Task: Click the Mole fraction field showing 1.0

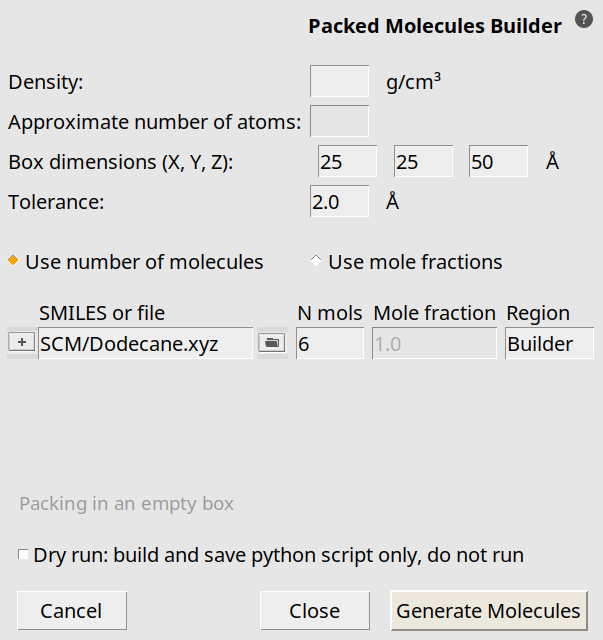Action: tap(434, 344)
